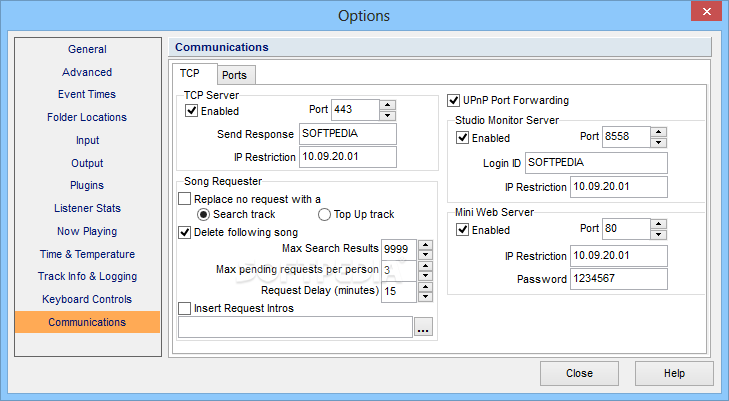Open the request intros browse button
This screenshot has height=401, width=729.
click(423, 327)
